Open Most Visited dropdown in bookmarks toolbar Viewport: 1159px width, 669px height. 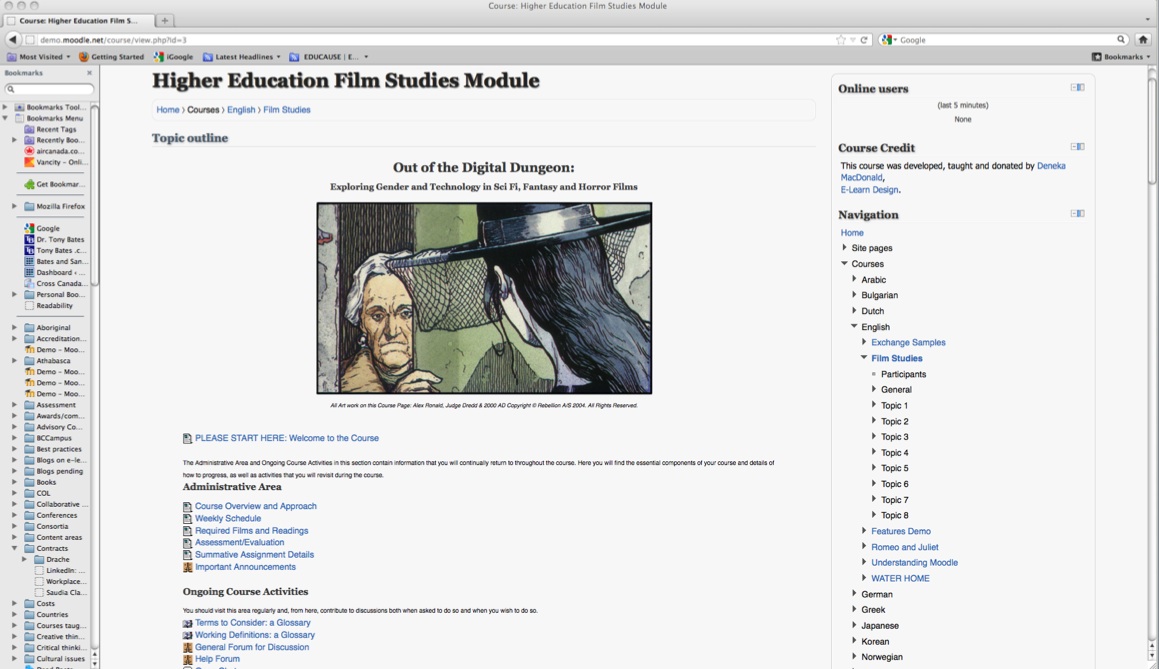click(38, 57)
